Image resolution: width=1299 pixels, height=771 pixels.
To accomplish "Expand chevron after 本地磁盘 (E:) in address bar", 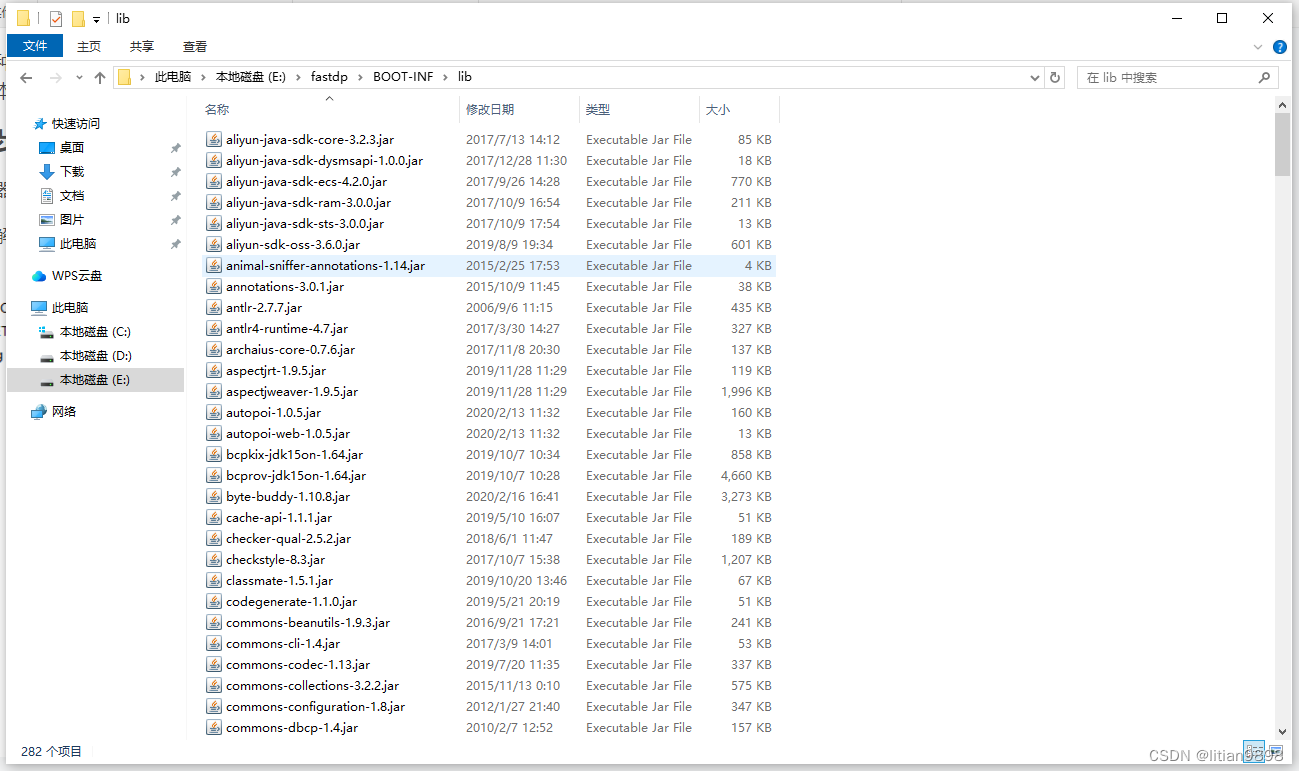I will click(x=297, y=77).
